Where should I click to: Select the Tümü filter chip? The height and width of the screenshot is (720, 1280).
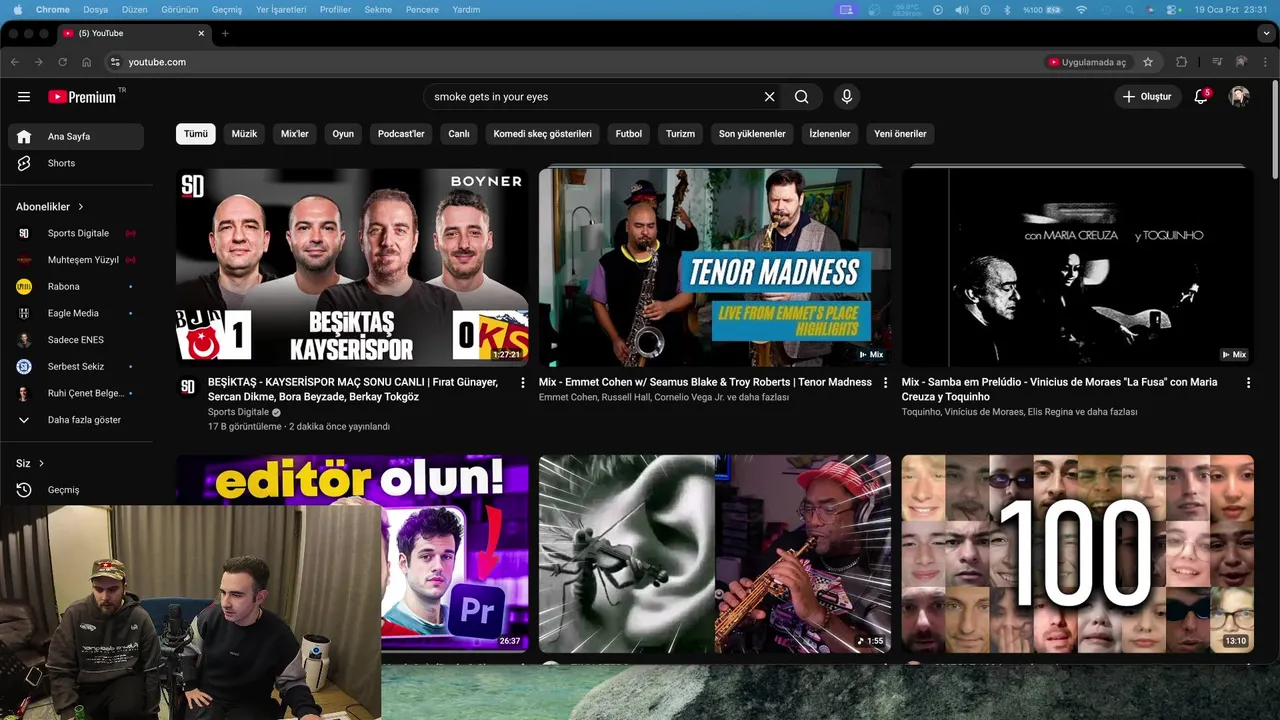(x=196, y=134)
